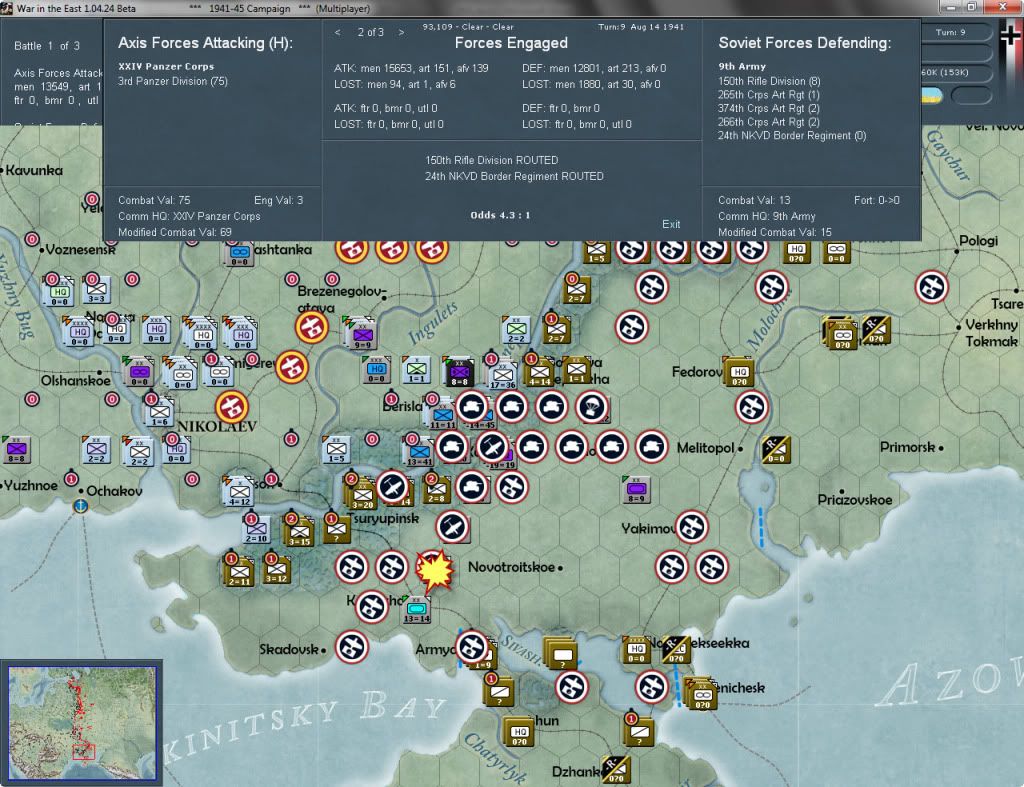Click the XXIV Panzer Corps heading
Image resolution: width=1024 pixels, height=787 pixels.
pyautogui.click(x=166, y=66)
